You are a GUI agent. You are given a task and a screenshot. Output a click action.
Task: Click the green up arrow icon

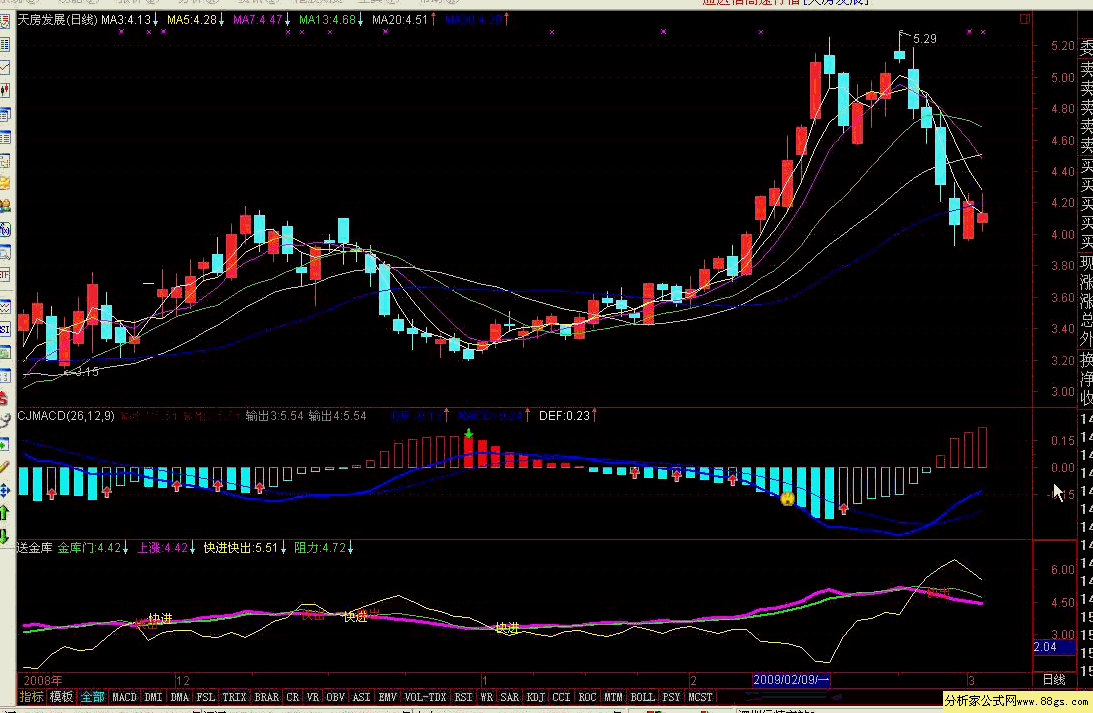pyautogui.click(x=4, y=513)
